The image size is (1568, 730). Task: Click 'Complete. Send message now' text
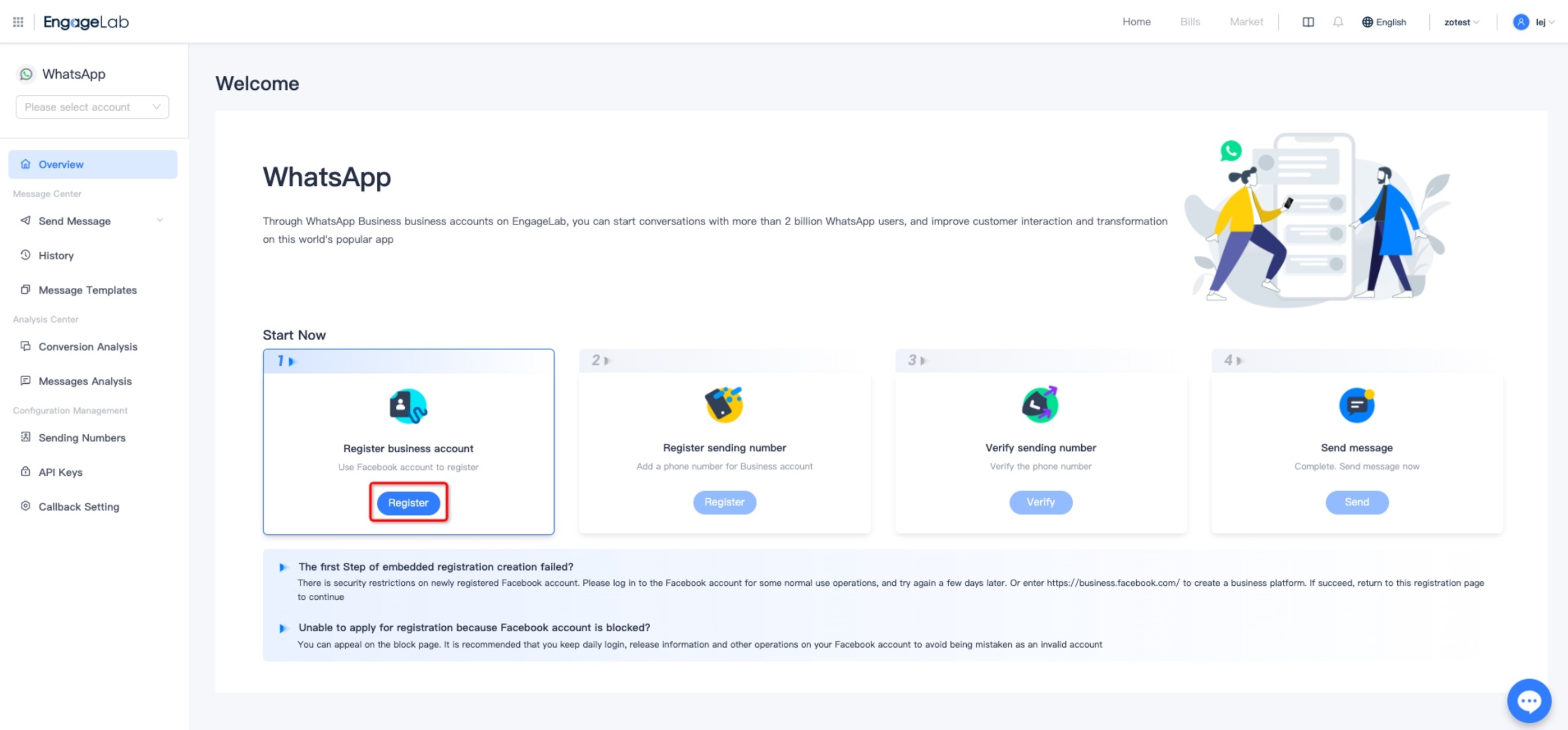pos(1357,467)
